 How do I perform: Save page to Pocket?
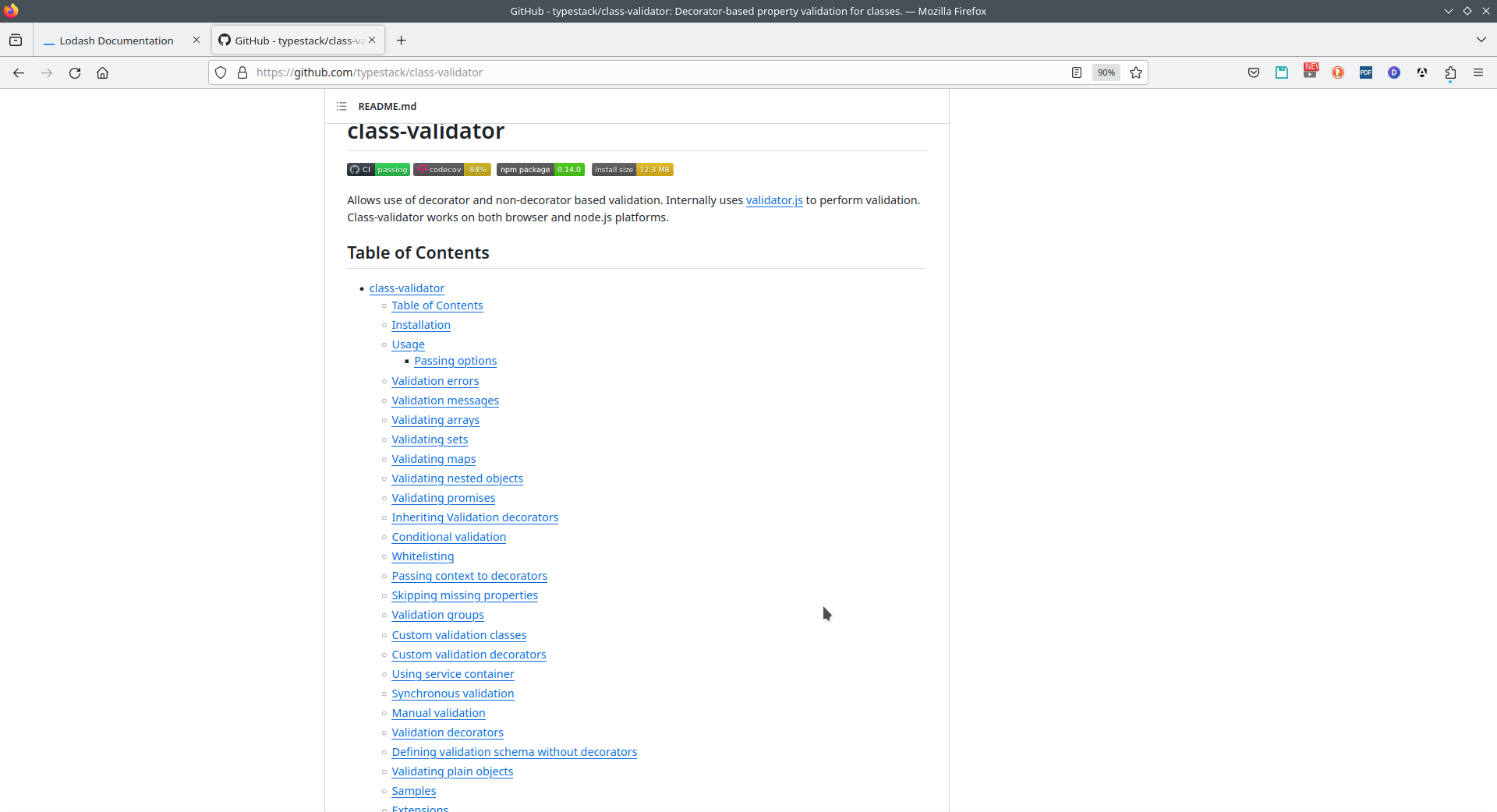click(1254, 72)
